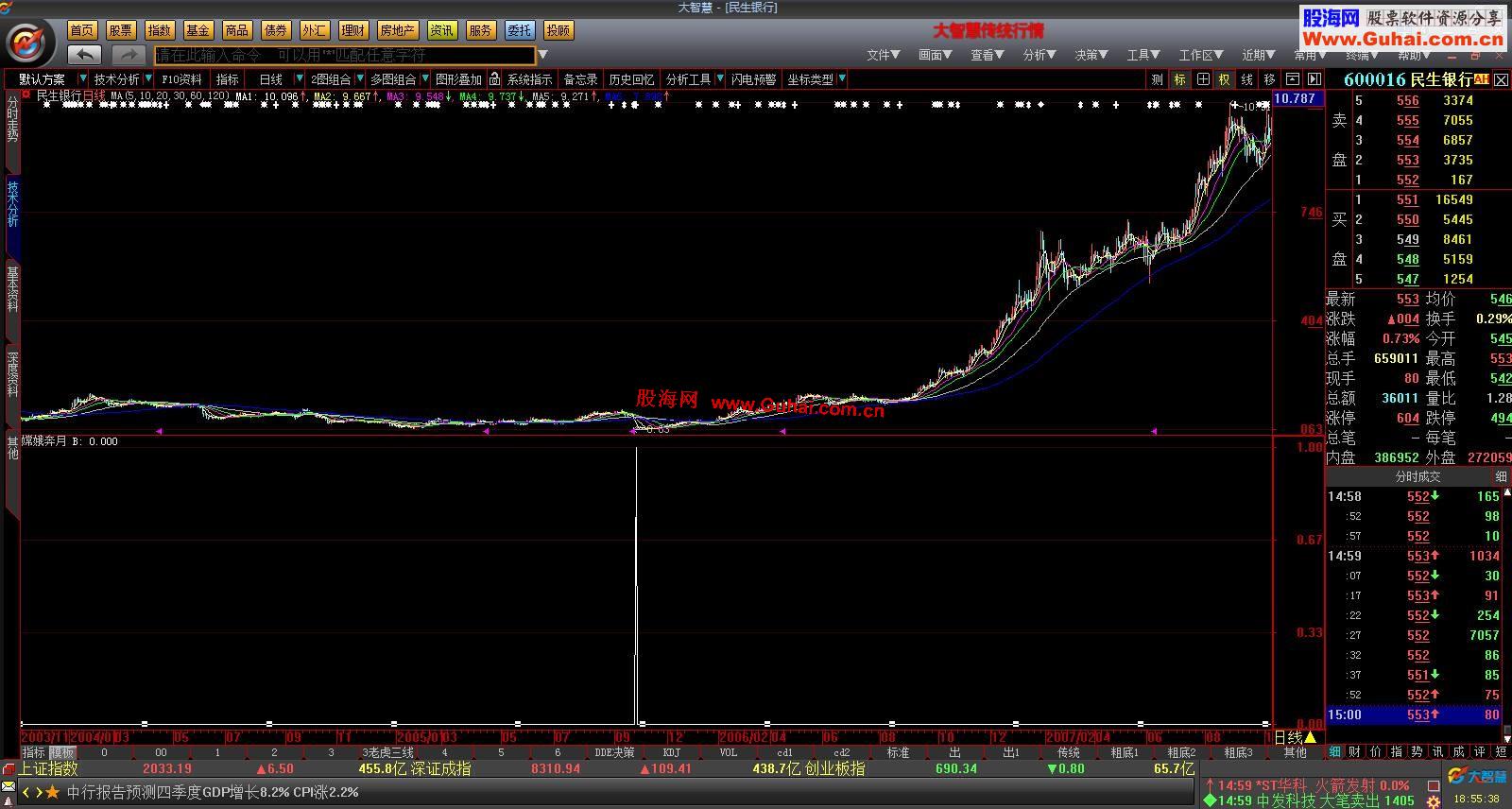Click the news ticker next arrow
Image resolution: width=1512 pixels, height=809 pixels.
(x=39, y=792)
